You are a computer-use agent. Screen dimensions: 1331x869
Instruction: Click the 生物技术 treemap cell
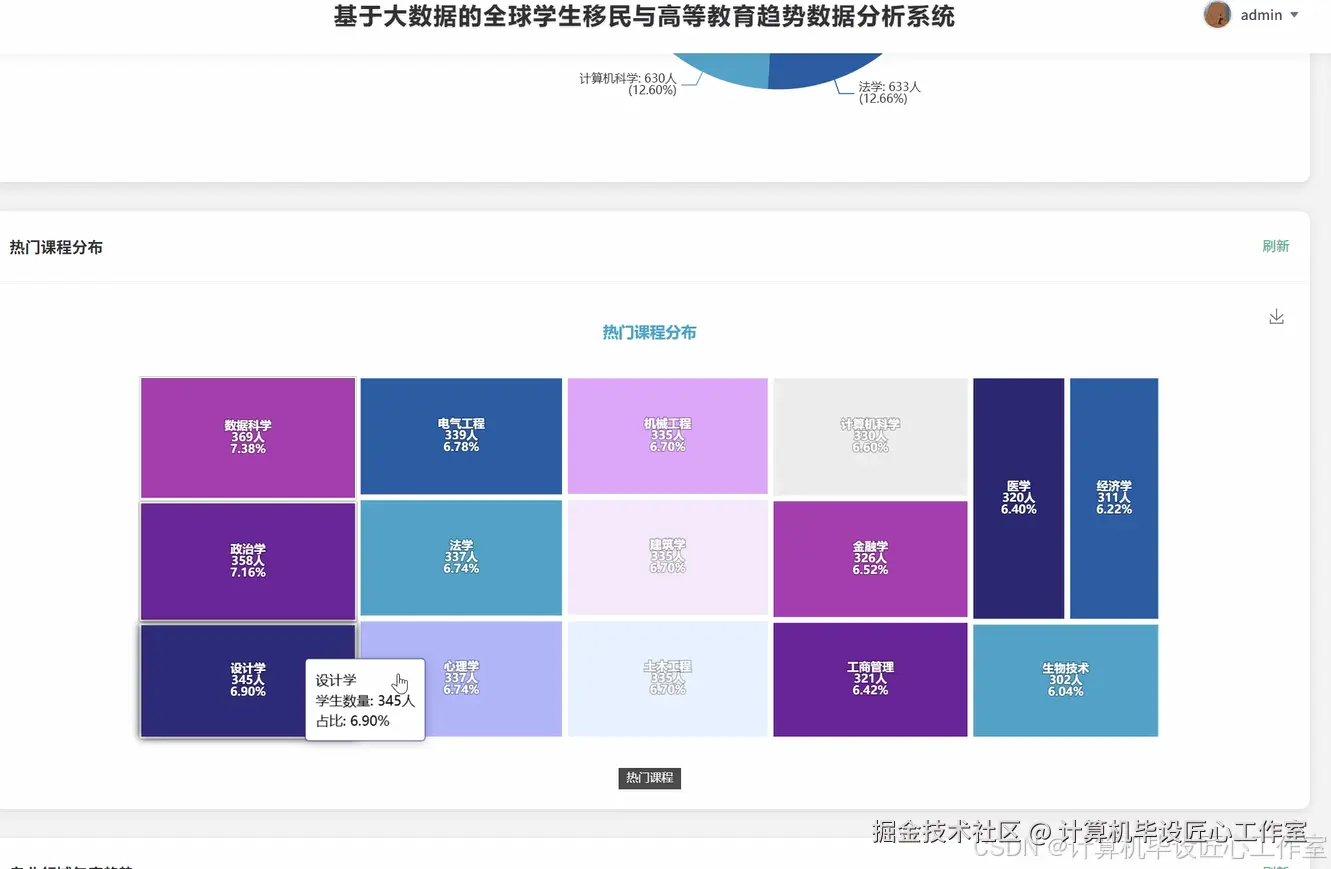tap(1065, 679)
